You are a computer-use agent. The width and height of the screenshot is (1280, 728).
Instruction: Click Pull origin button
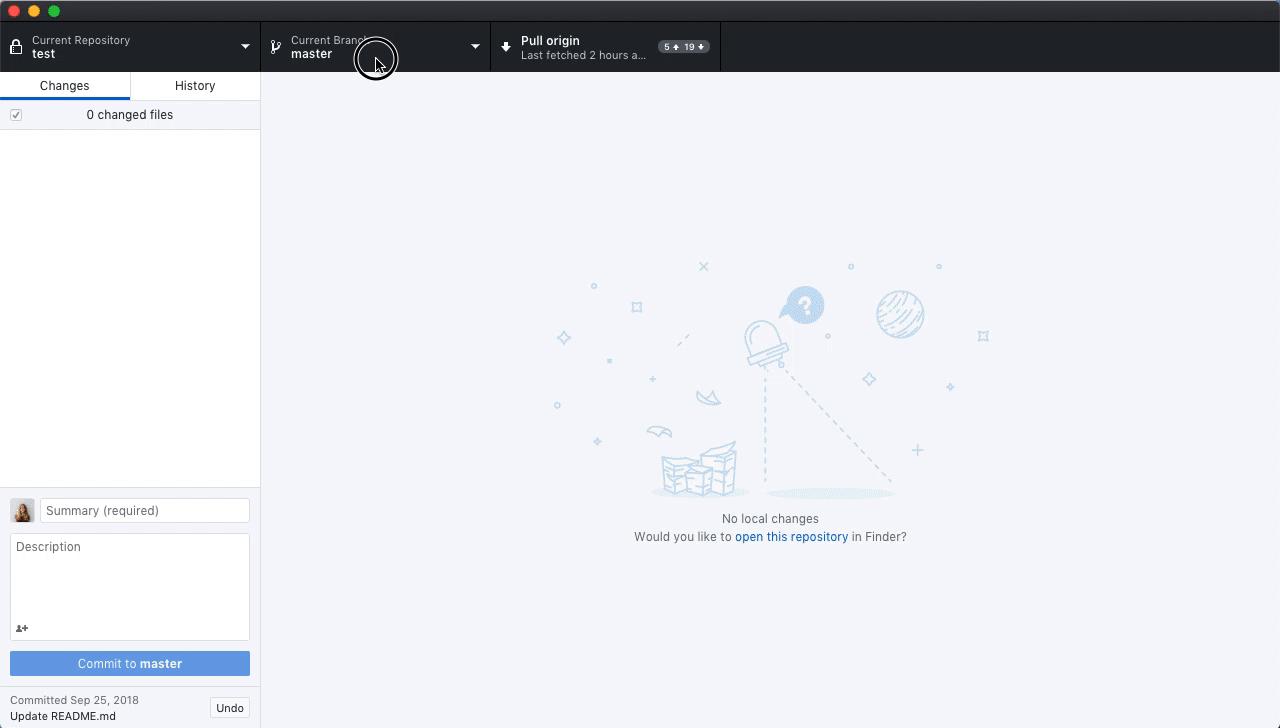[x=605, y=47]
